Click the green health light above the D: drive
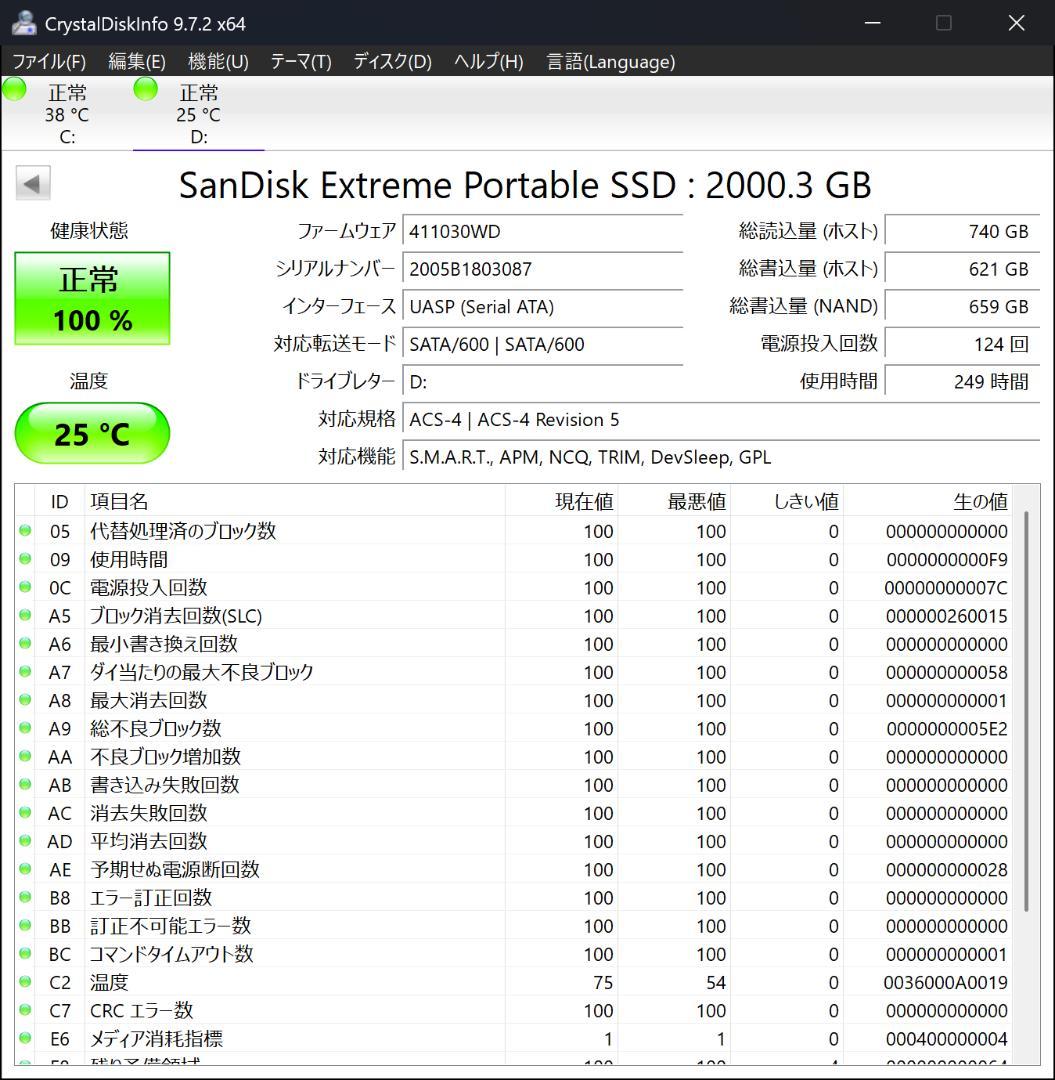 tap(145, 89)
